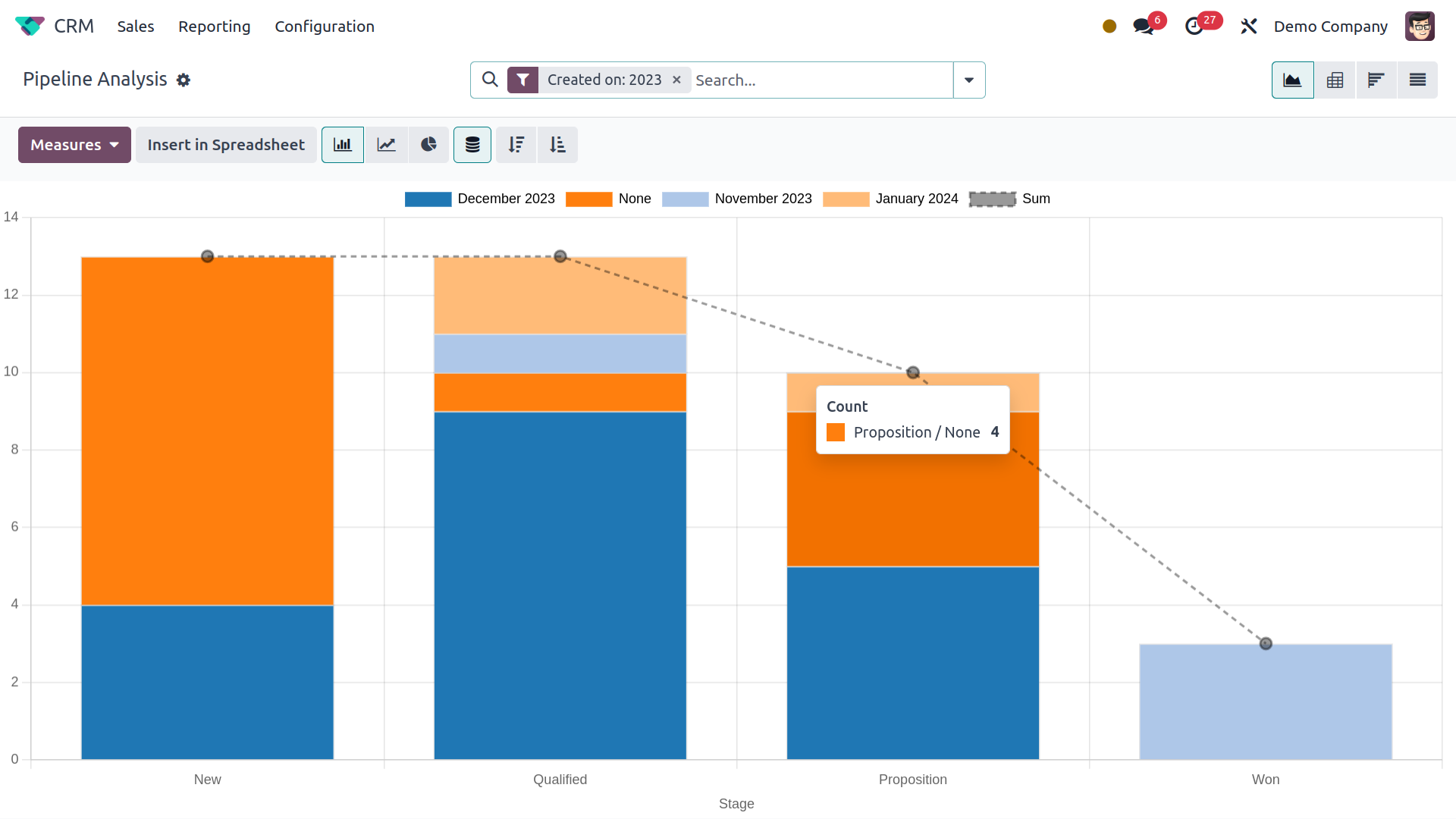1456x819 pixels.
Task: Open the Configuration menu
Action: click(x=324, y=27)
